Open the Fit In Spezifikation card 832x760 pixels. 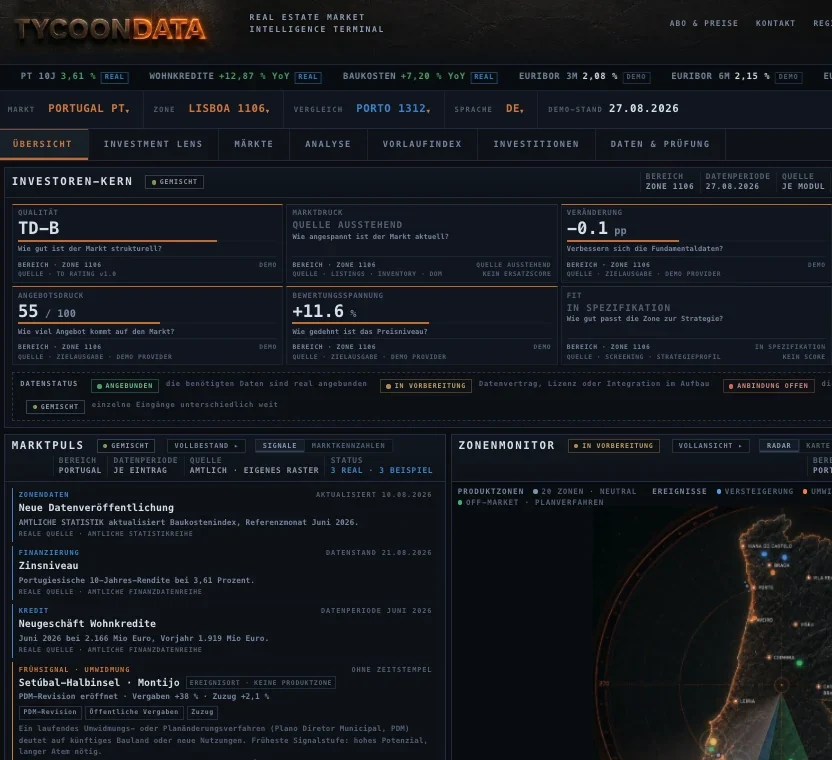click(x=696, y=325)
